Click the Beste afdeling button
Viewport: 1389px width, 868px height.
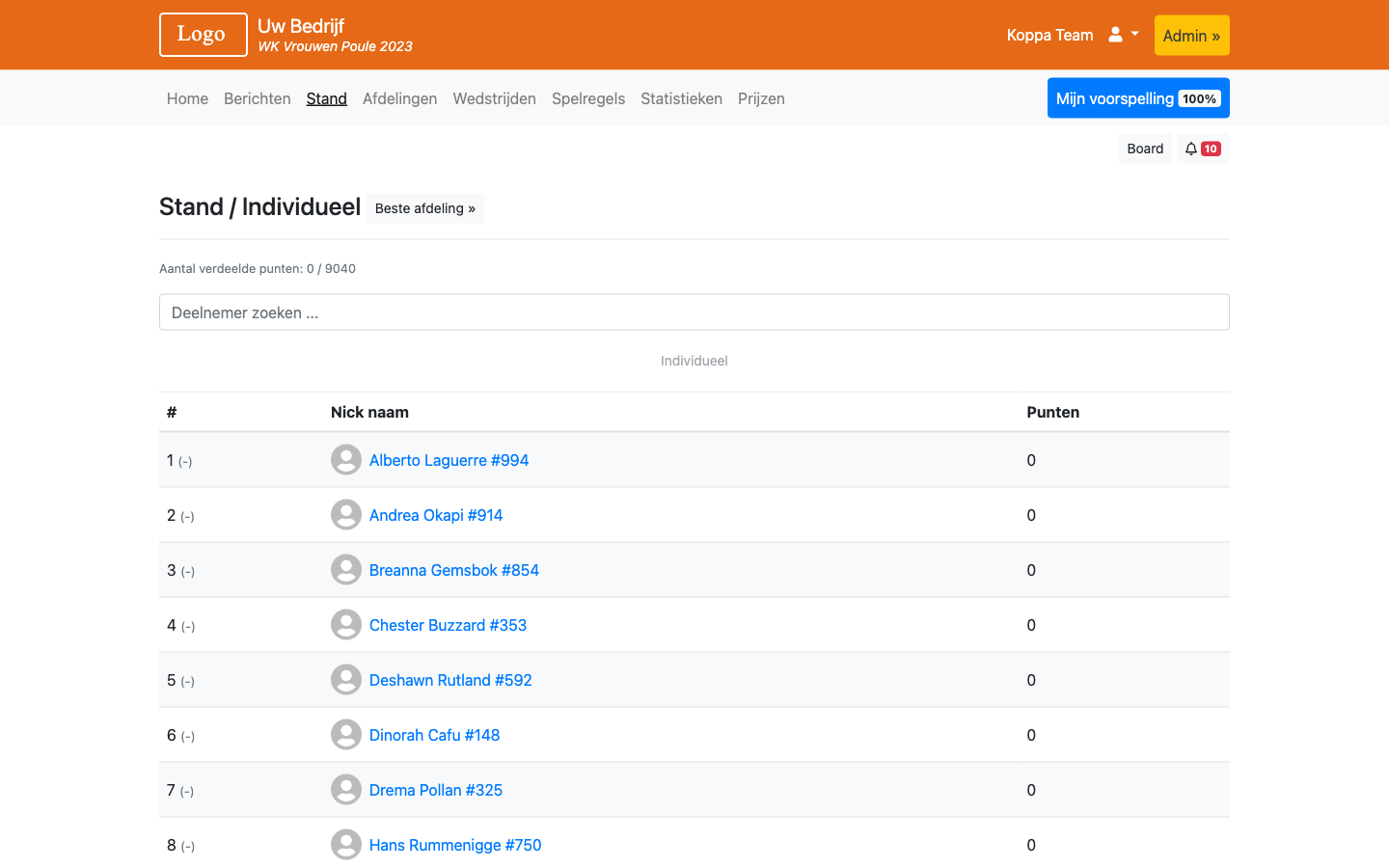425,208
